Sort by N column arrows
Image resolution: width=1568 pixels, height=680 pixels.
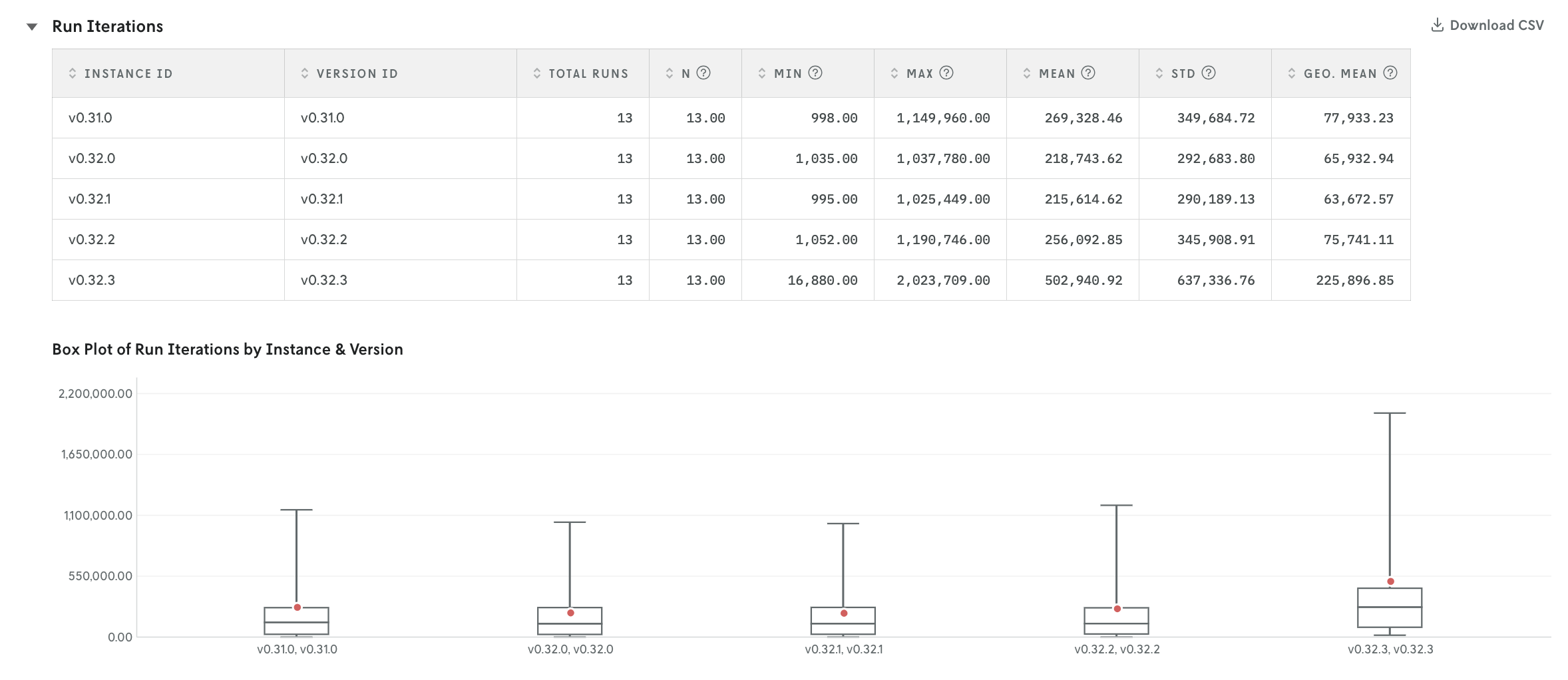coord(670,73)
